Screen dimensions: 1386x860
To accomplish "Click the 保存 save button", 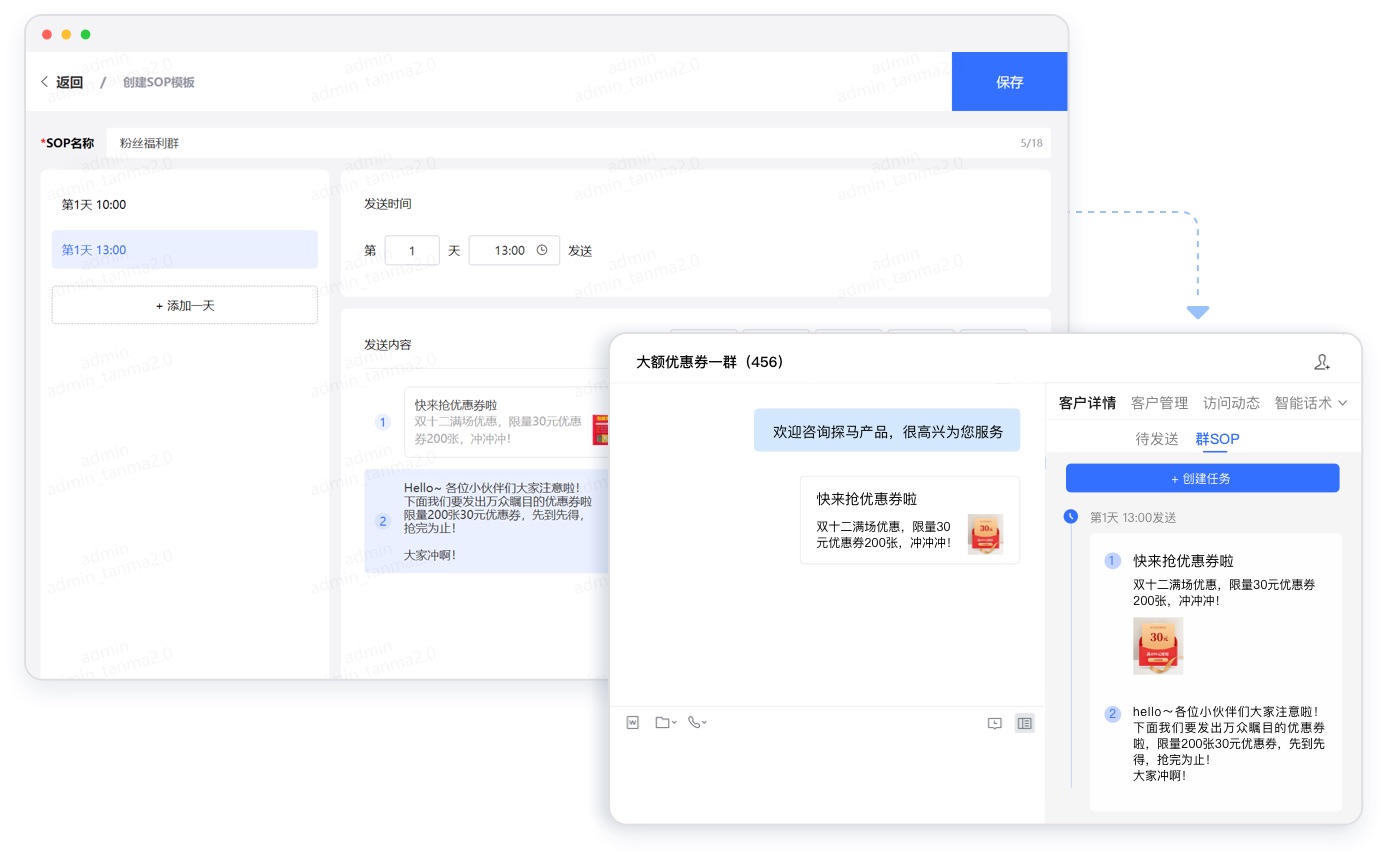I will [x=1009, y=82].
